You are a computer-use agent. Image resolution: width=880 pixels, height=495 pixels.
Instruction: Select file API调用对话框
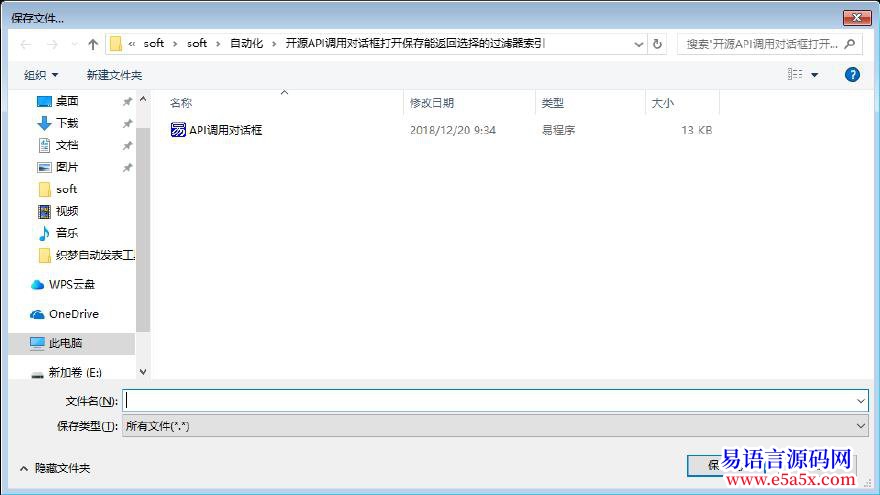coord(226,130)
